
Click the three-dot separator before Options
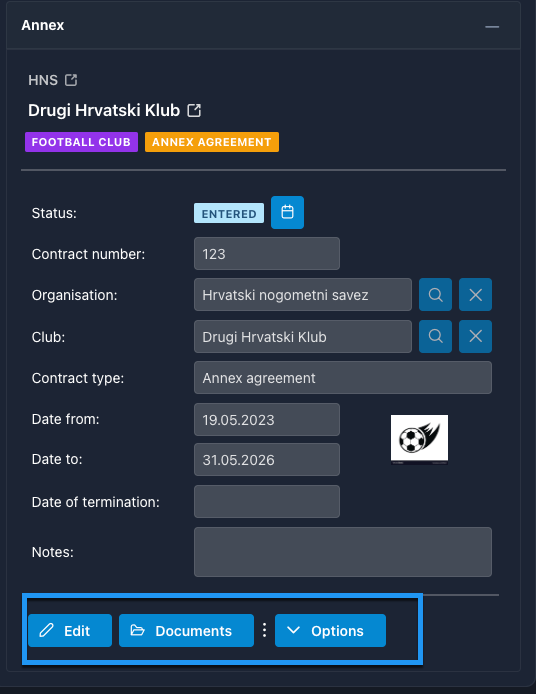click(x=264, y=630)
